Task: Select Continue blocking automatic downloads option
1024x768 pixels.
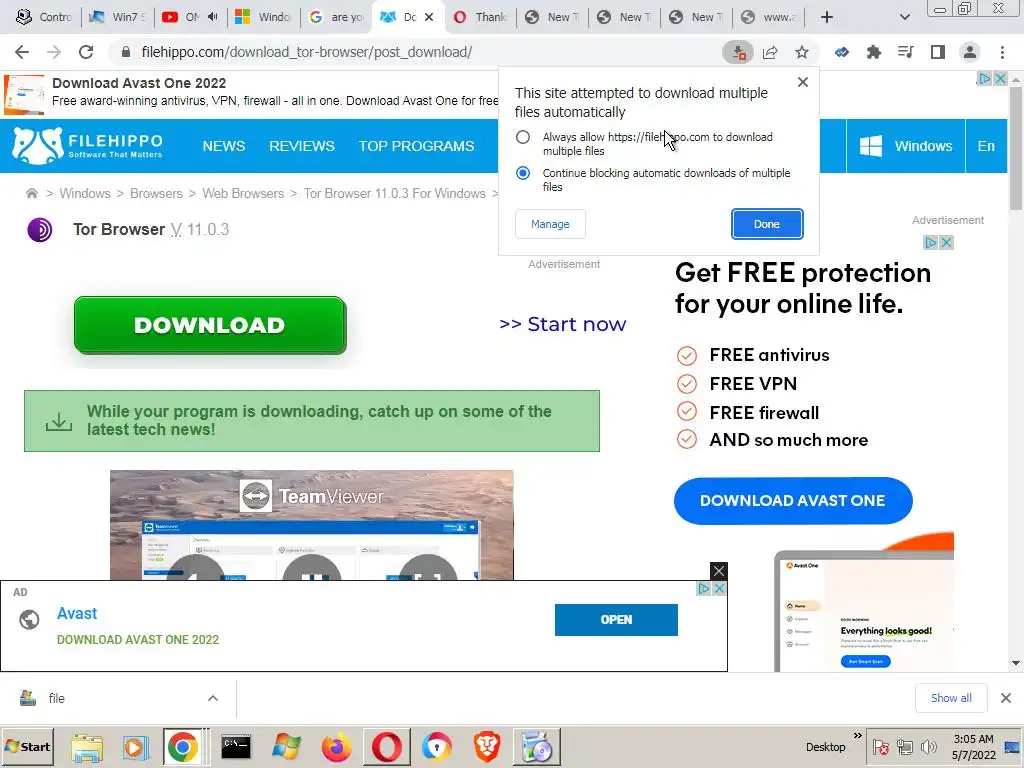Action: pos(522,173)
